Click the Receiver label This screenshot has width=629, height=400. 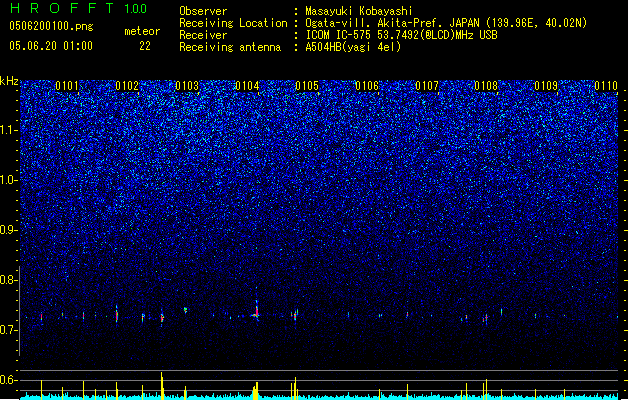[203, 35]
